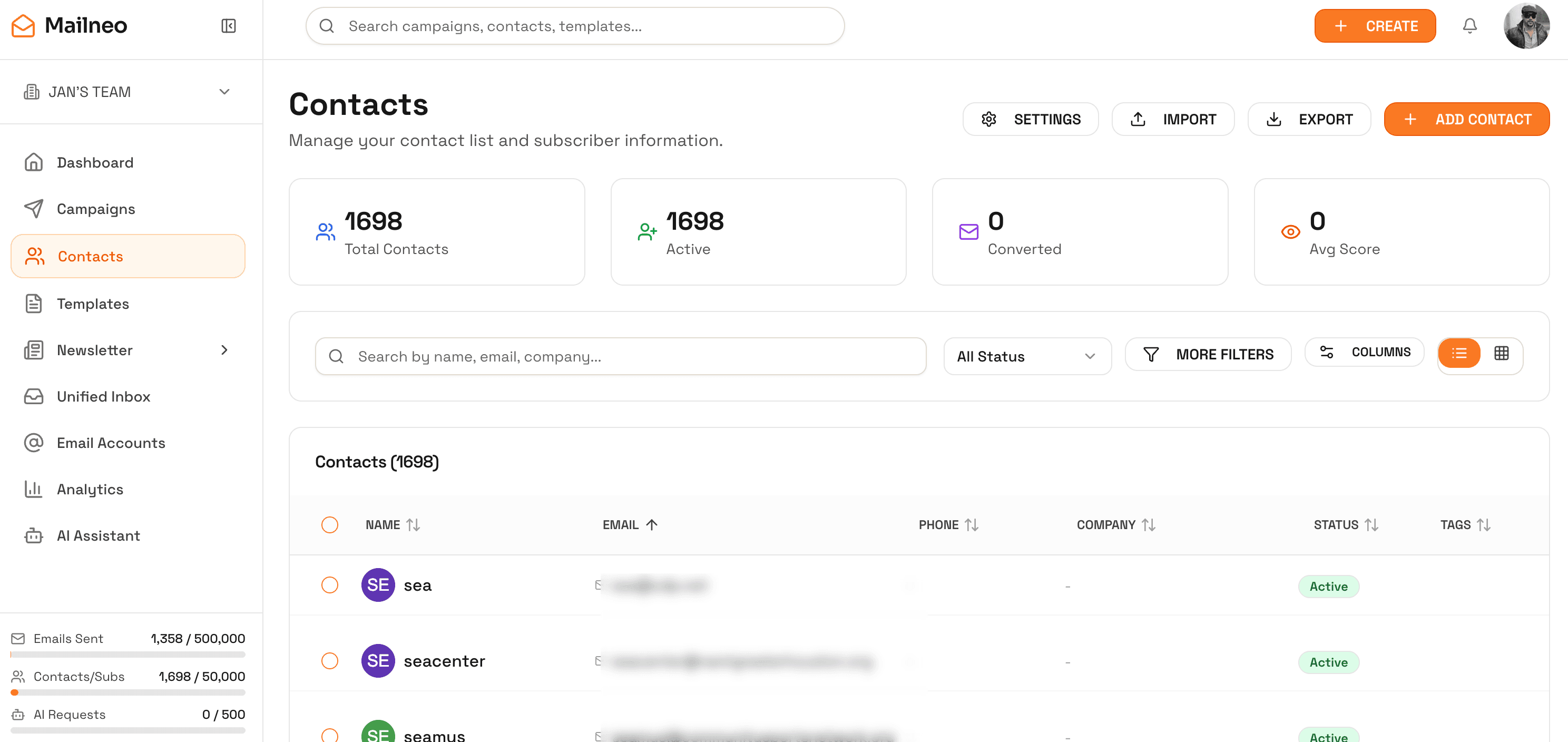Toggle the select-all contacts checkbox
The width and height of the screenshot is (1568, 742).
329,525
